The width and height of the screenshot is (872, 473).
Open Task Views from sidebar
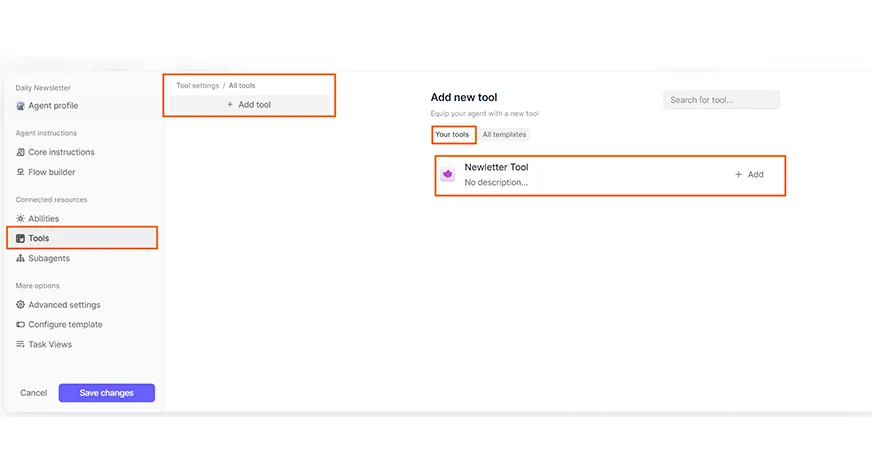click(x=50, y=345)
